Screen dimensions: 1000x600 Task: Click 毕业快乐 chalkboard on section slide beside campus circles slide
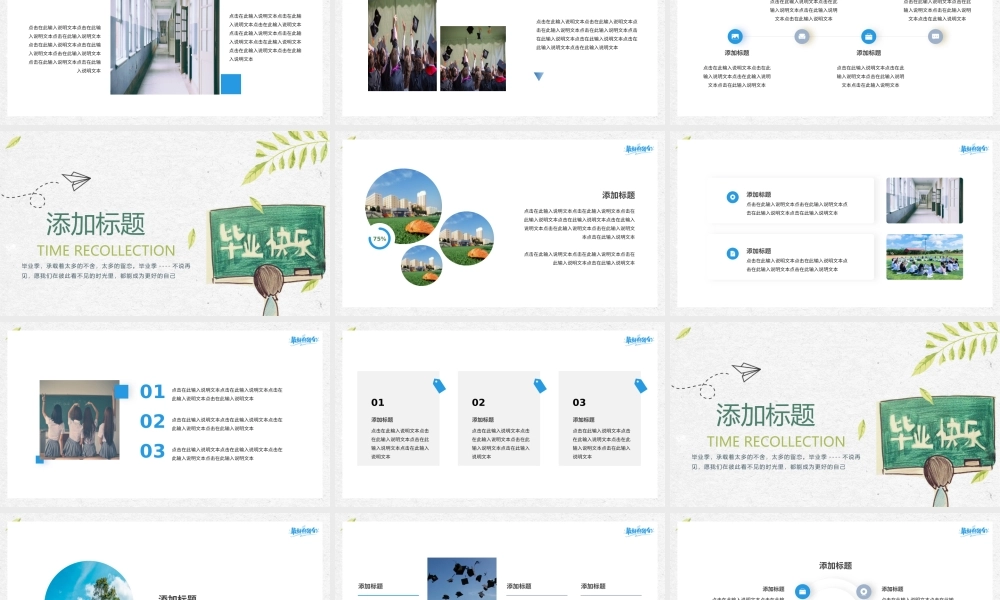(x=267, y=242)
